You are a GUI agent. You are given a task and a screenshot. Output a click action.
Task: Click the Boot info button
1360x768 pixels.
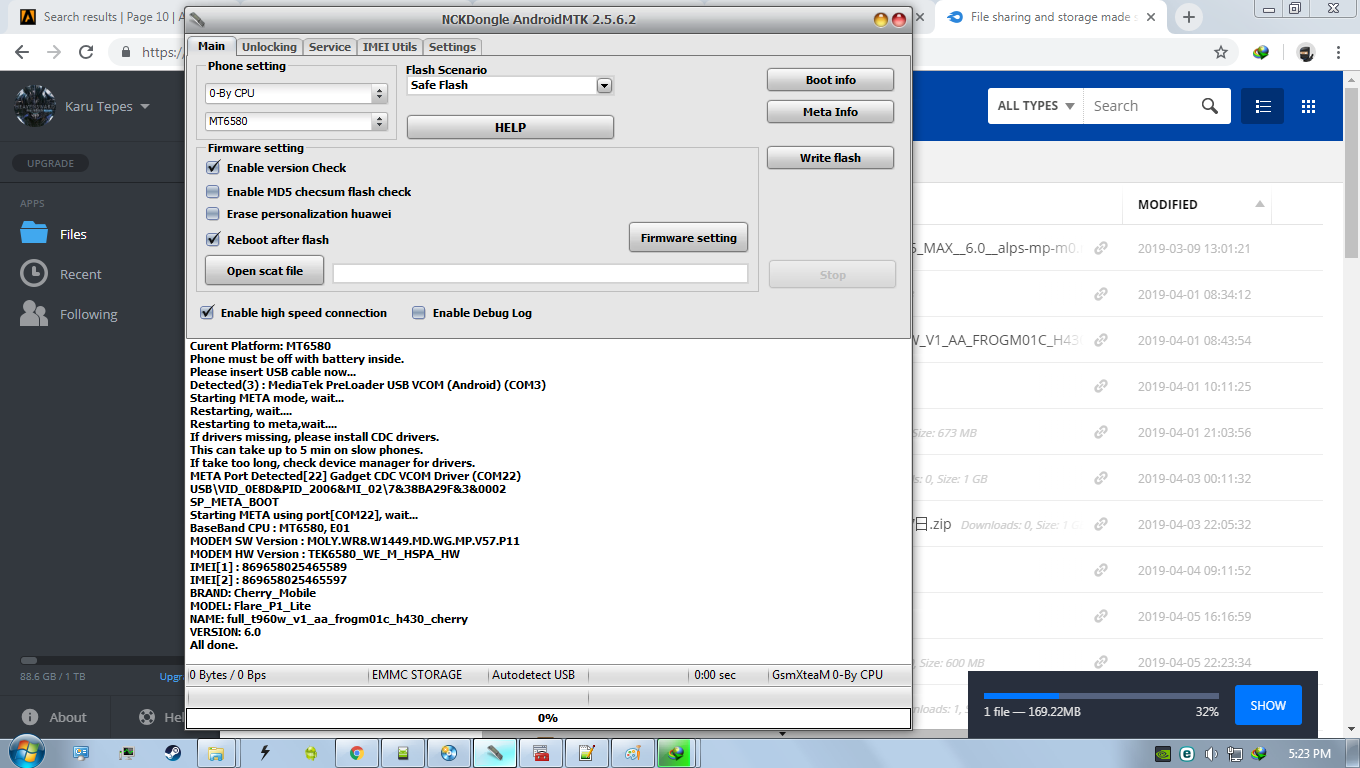[830, 80]
